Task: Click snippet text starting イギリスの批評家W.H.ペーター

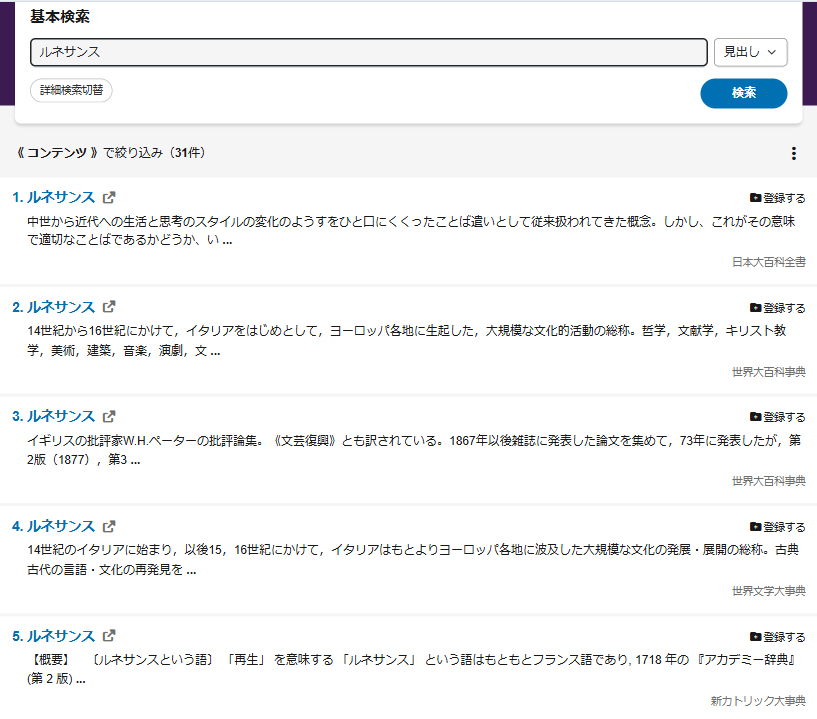Action: 414,450
